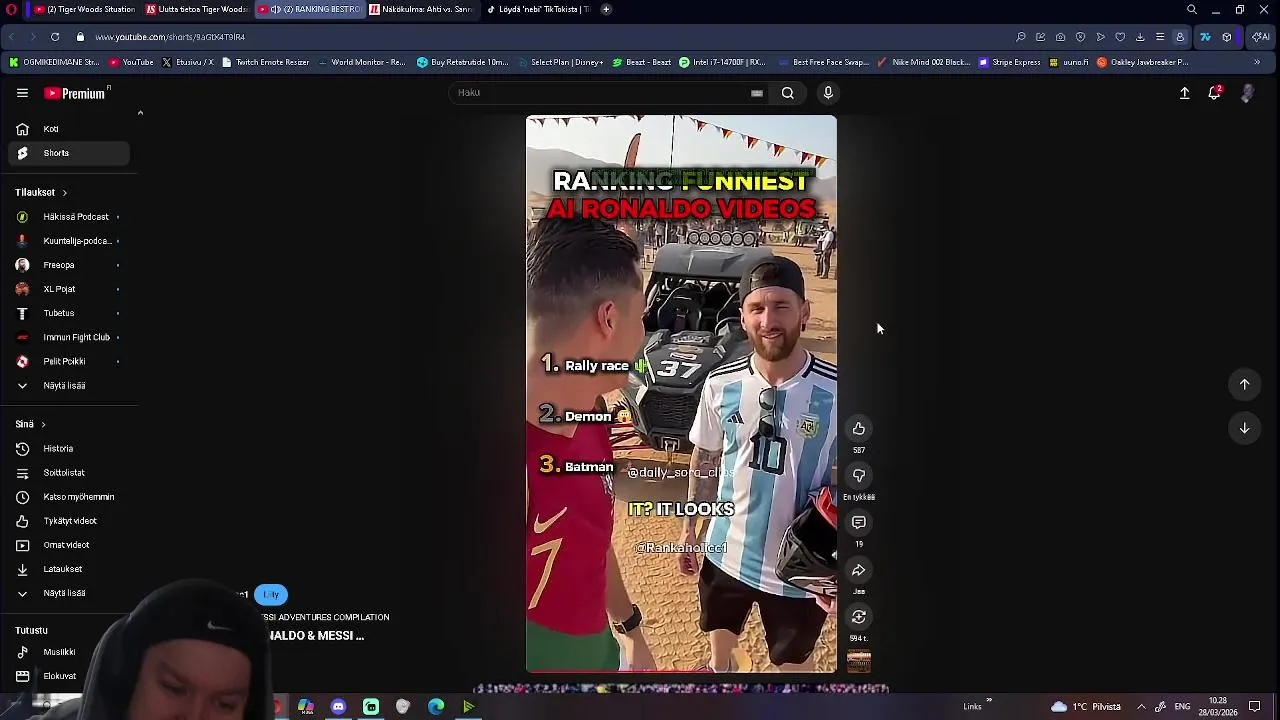Open the sound thumbnail of the short
Image resolution: width=1280 pixels, height=720 pixels.
pyautogui.click(x=859, y=661)
